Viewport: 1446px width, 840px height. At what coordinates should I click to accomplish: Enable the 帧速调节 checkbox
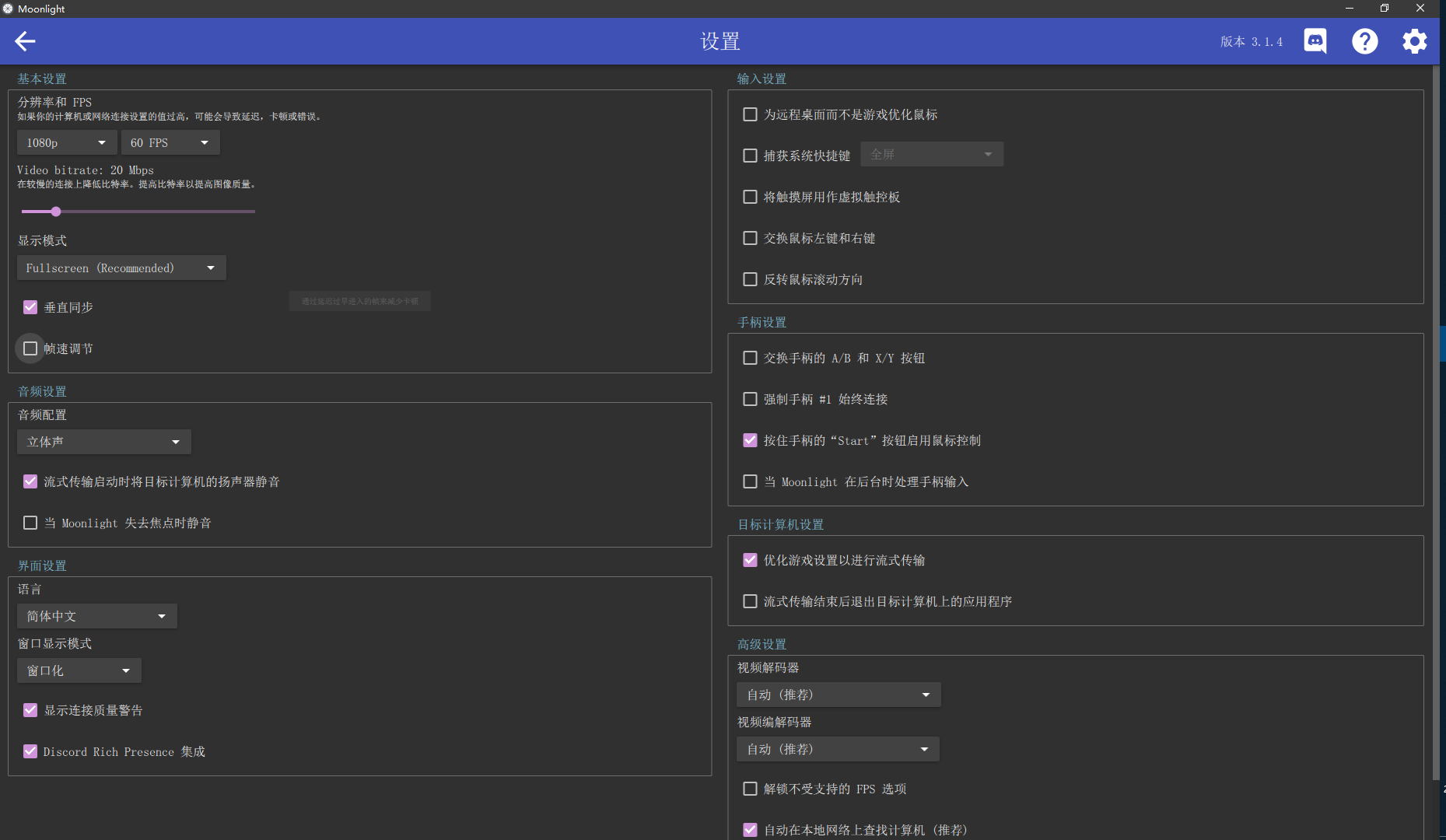tap(30, 348)
